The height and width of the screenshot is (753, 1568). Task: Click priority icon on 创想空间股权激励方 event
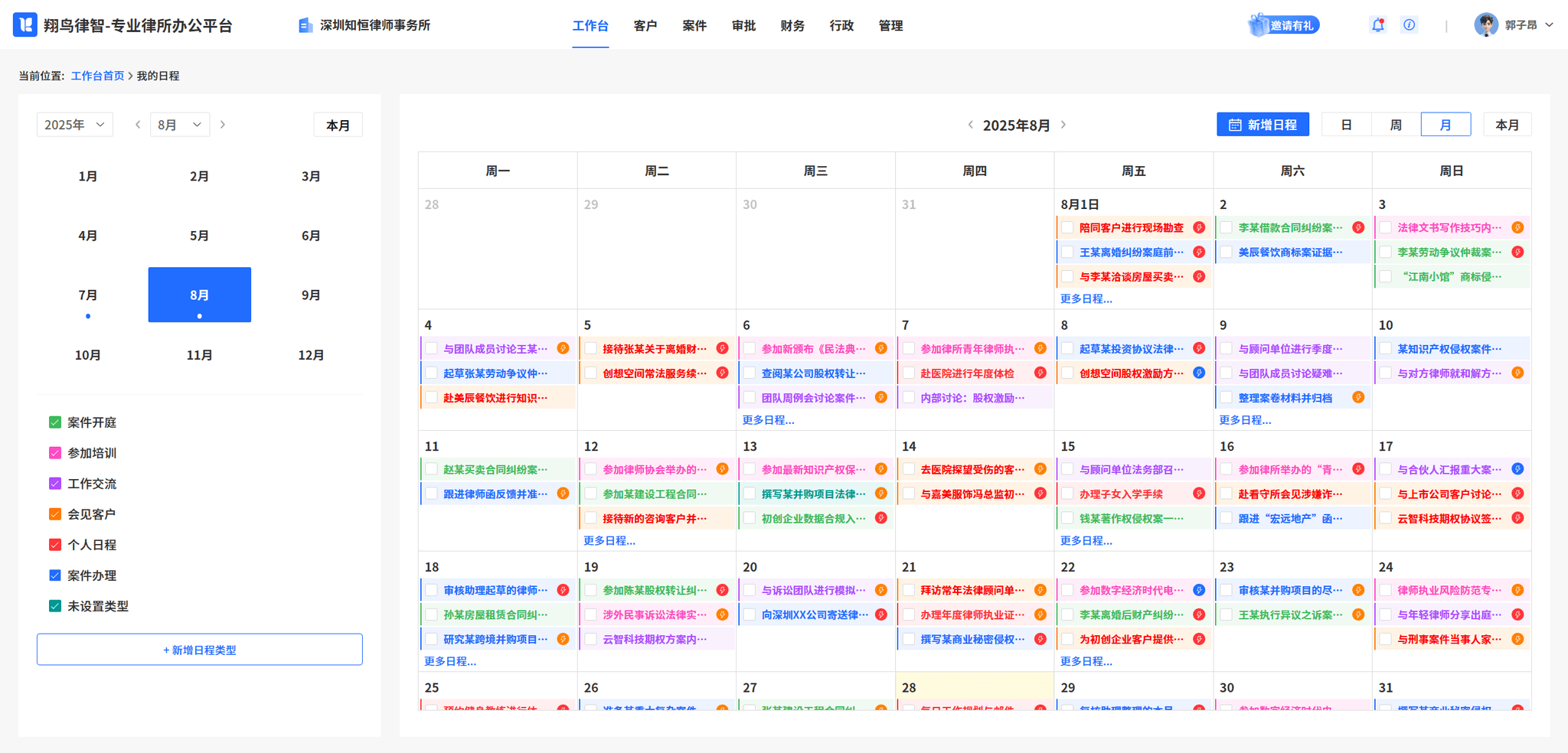(1199, 373)
